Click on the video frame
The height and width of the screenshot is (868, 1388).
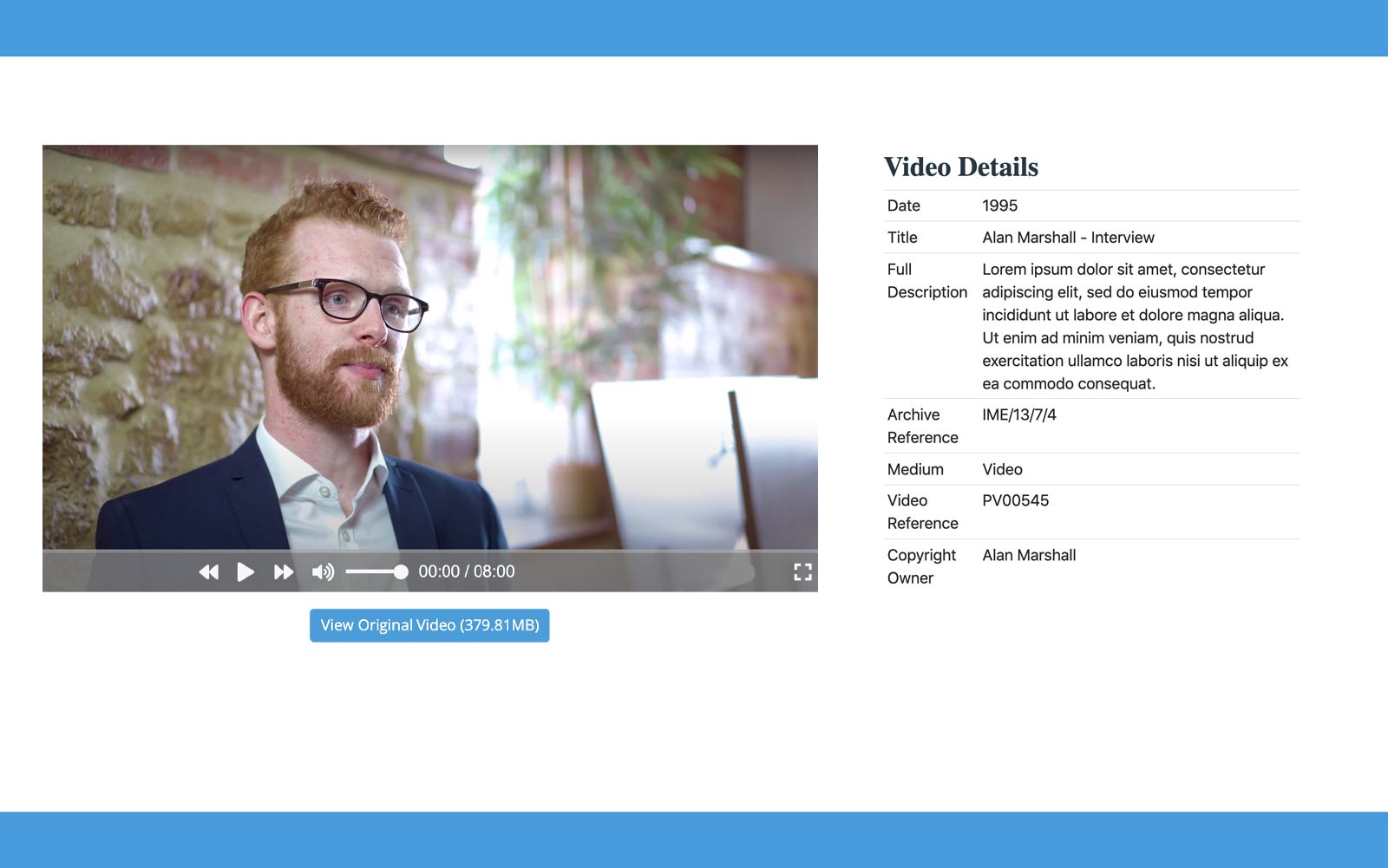tap(429, 347)
